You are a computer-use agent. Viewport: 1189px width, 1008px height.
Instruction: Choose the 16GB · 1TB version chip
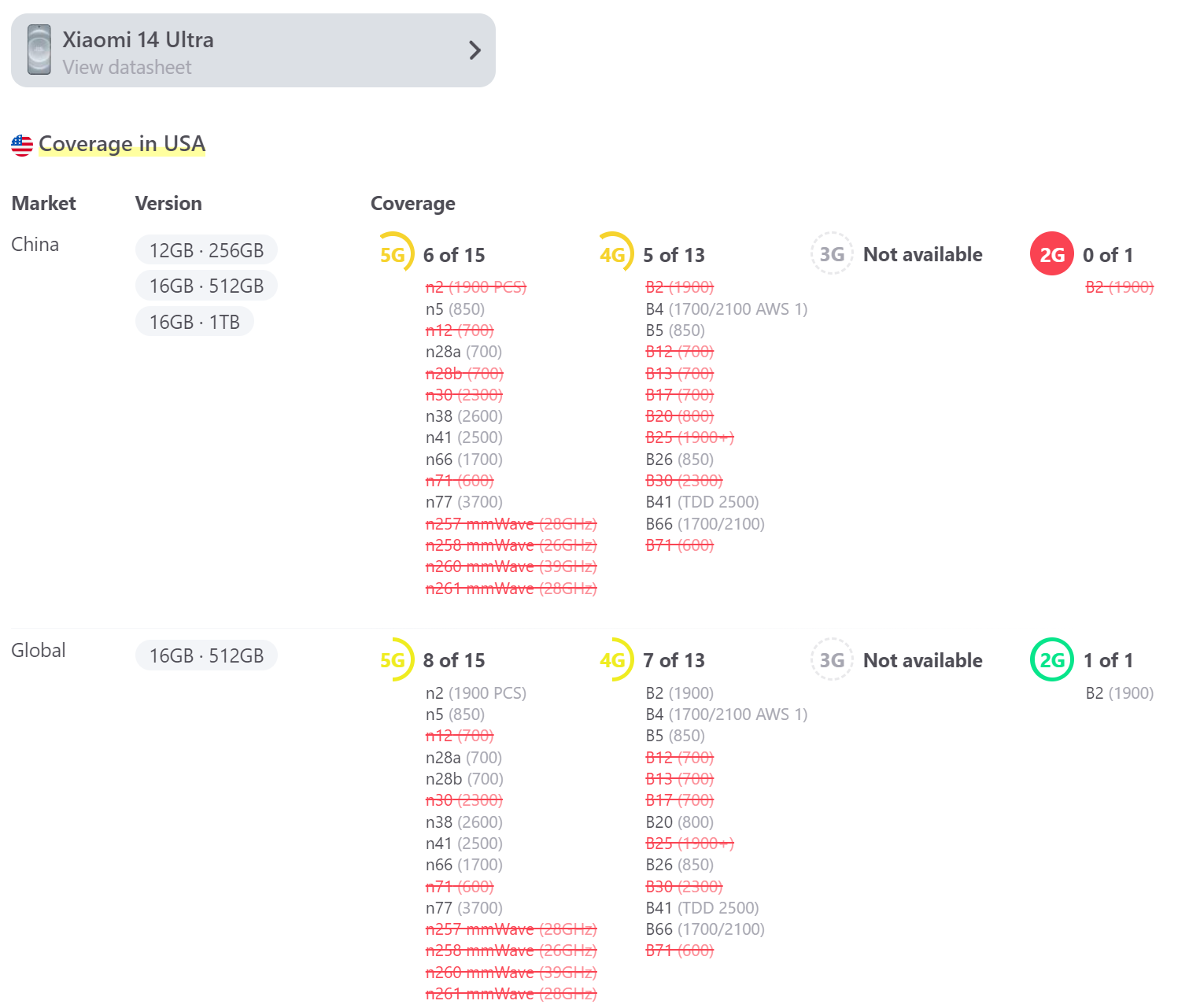pos(194,322)
